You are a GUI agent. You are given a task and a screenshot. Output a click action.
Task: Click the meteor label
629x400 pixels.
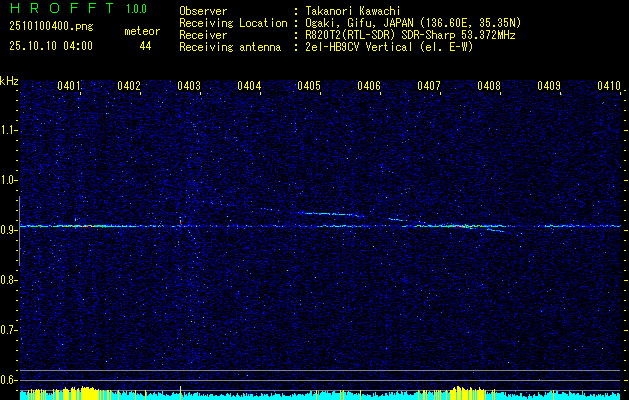click(x=142, y=31)
